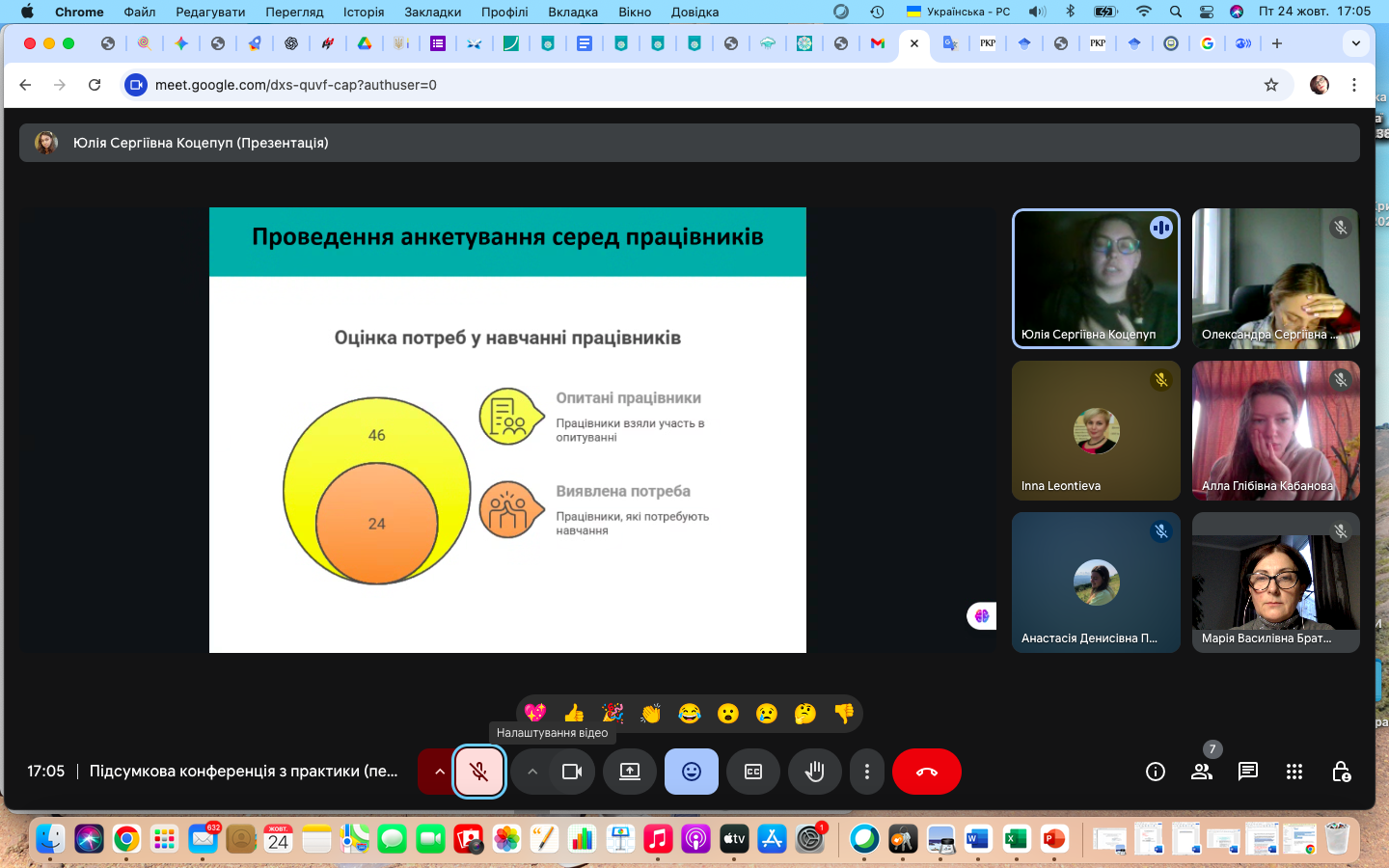Viewport: 1389px width, 868px height.
Task: Expand audio settings arrow beside microphone
Action: (x=439, y=772)
